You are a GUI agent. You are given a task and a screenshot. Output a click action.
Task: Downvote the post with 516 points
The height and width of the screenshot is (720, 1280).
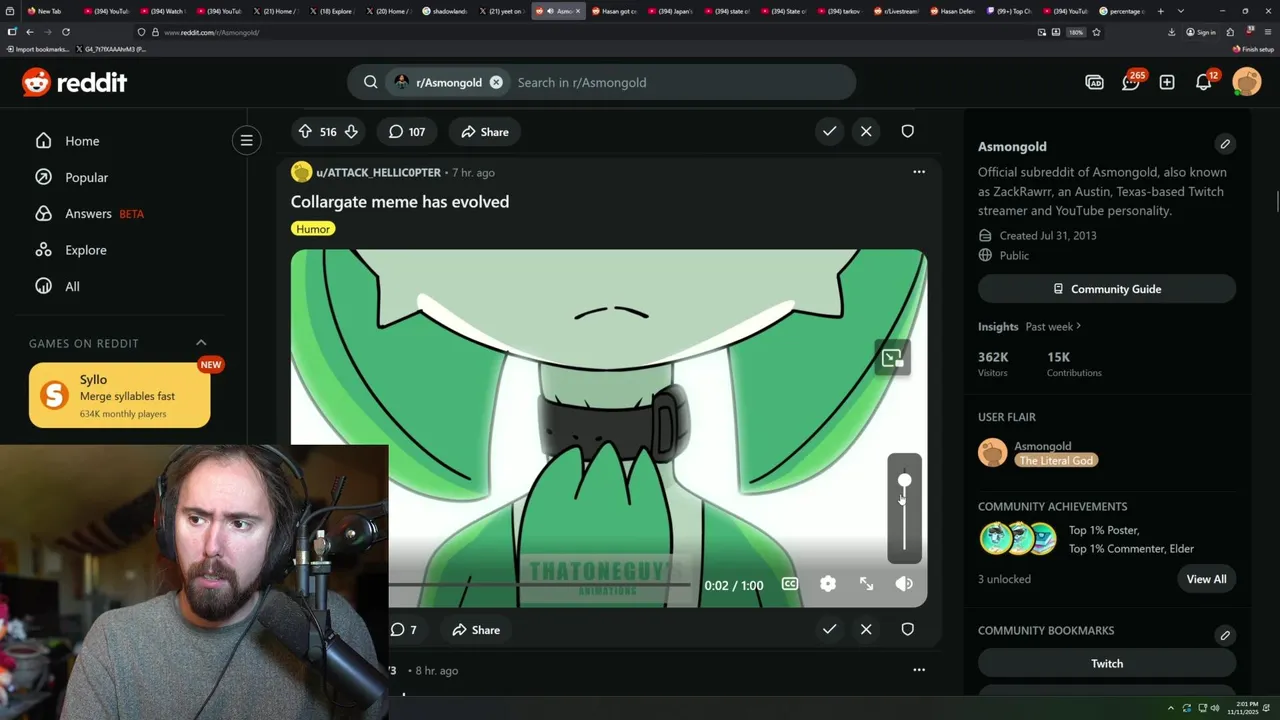coord(351,131)
